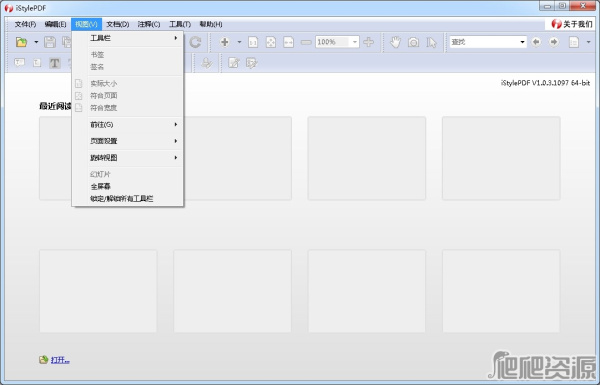Click the page layout icon at toolbar end
Screen dimensions: 600x385
(x=574, y=42)
